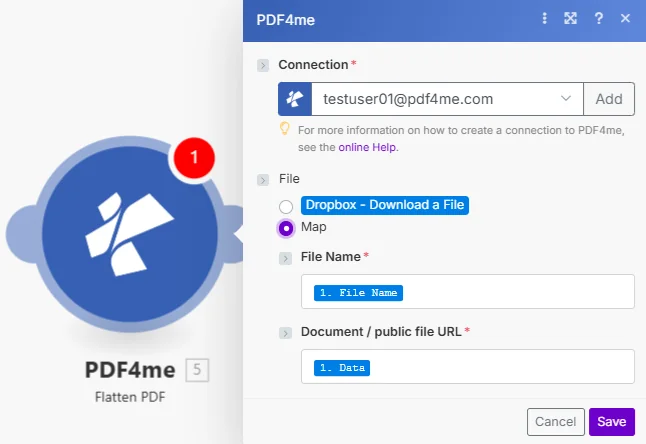Click the PDF4me module name label
Viewport: 646px width, 444px height.
tap(130, 370)
